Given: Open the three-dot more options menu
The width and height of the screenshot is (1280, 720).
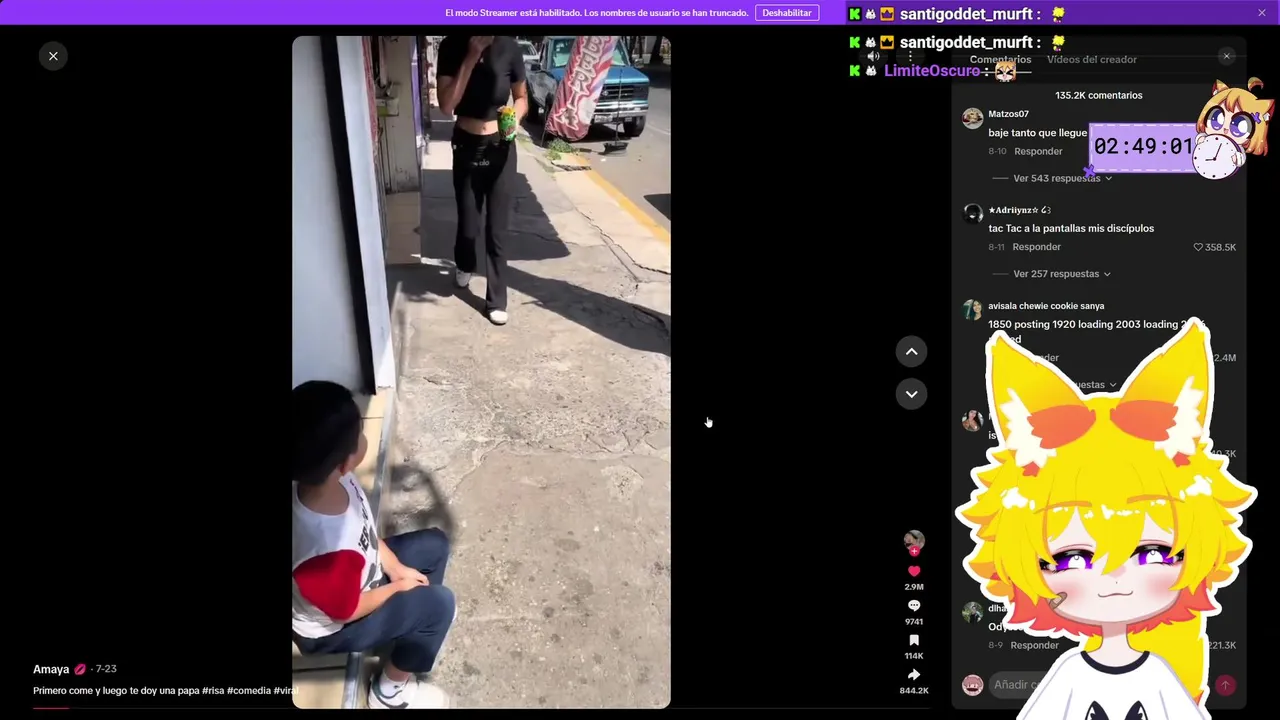Looking at the screenshot, I should coord(910,57).
